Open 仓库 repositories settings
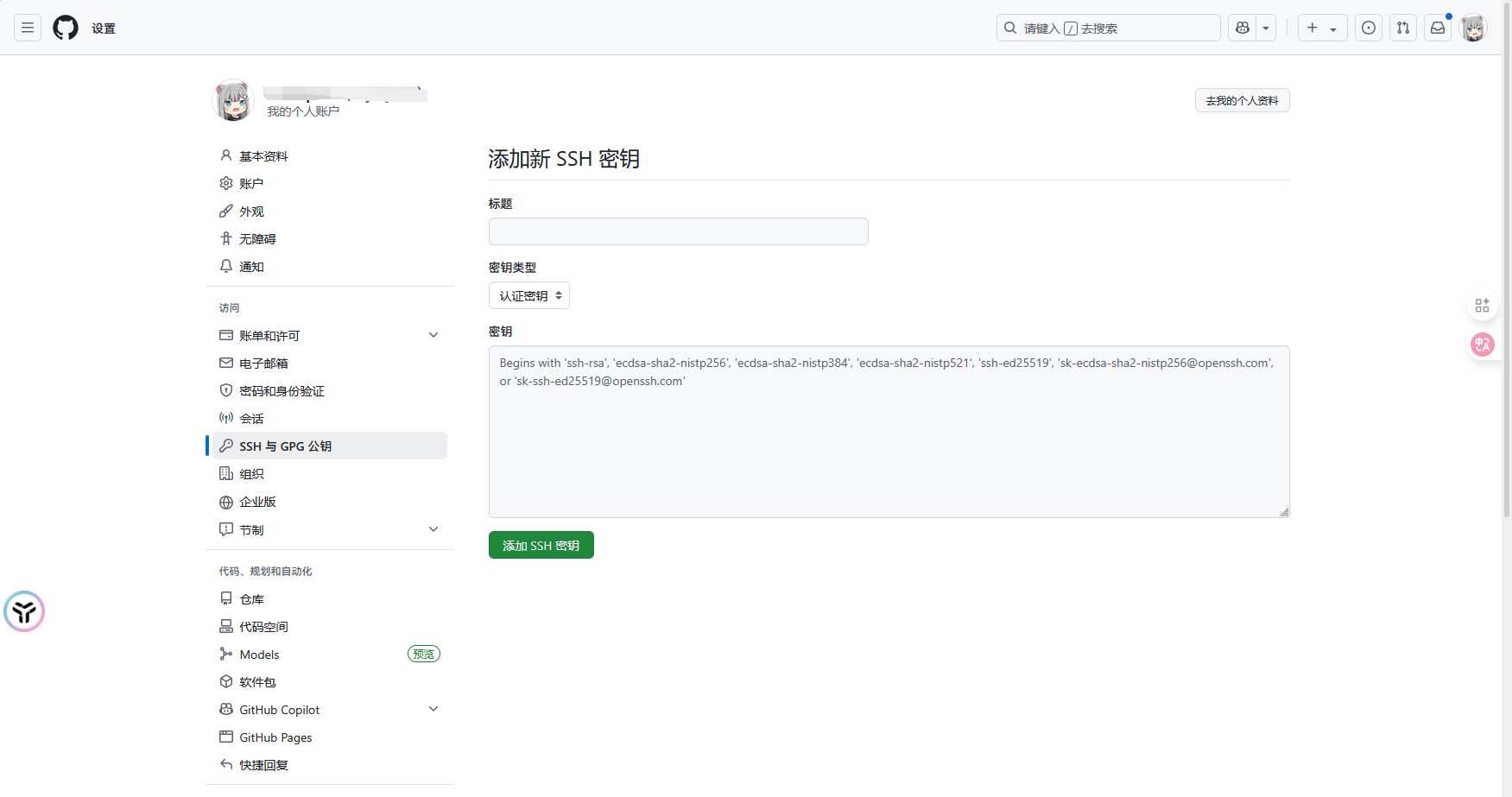Image resolution: width=1512 pixels, height=797 pixels. pyautogui.click(x=330, y=598)
